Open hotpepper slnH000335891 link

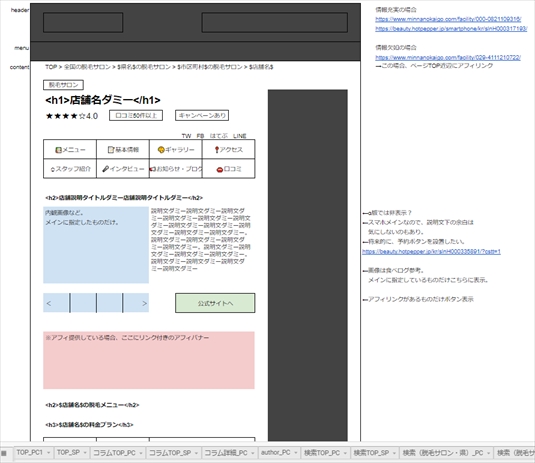tap(431, 251)
